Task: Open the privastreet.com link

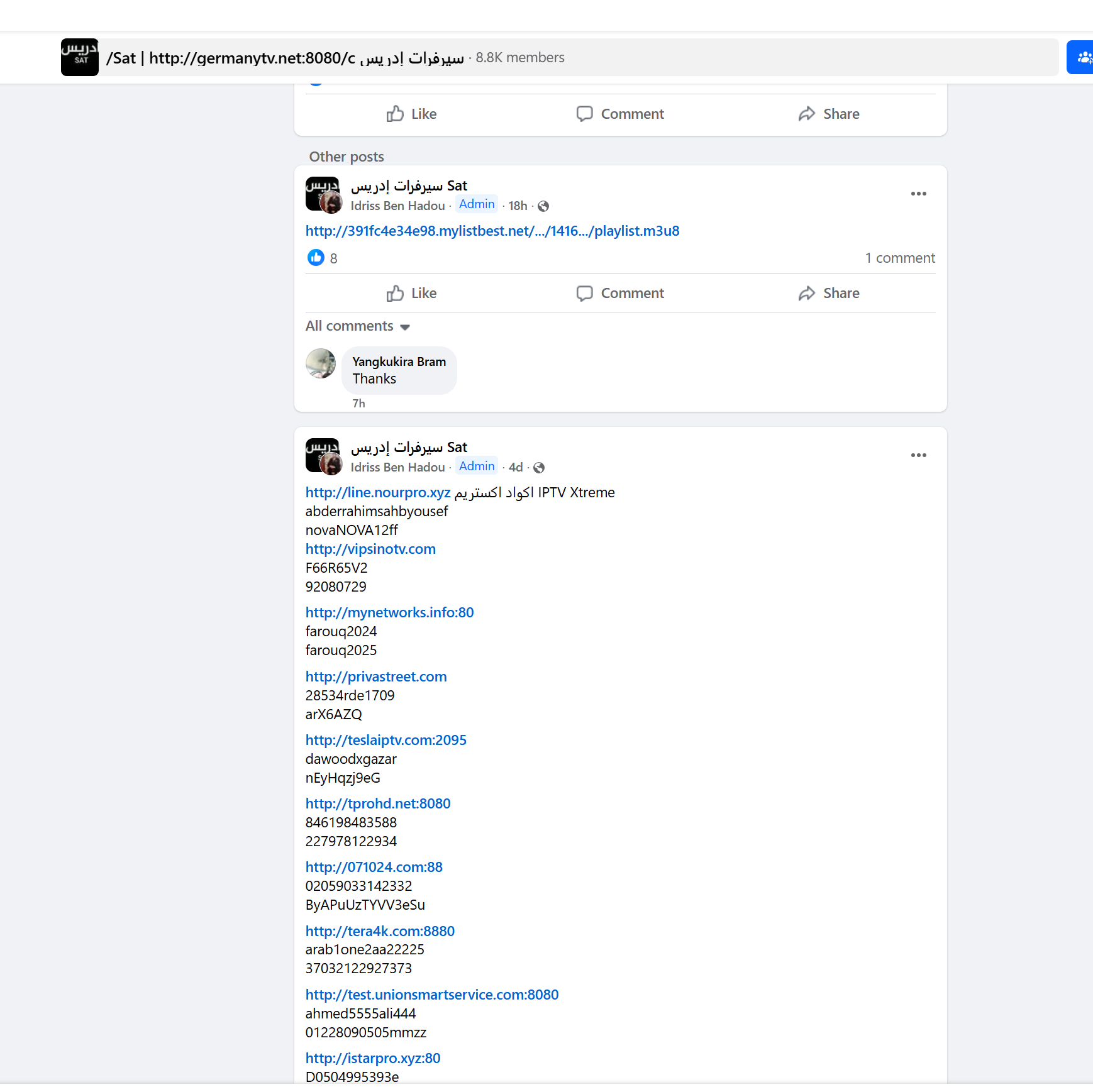Action: tap(376, 676)
